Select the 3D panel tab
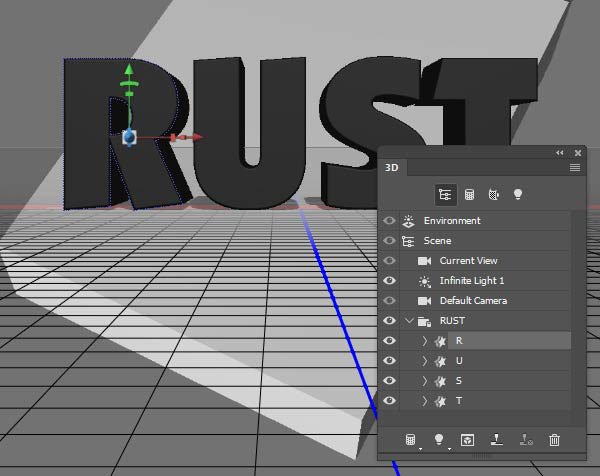This screenshot has height=476, width=600. point(392,168)
